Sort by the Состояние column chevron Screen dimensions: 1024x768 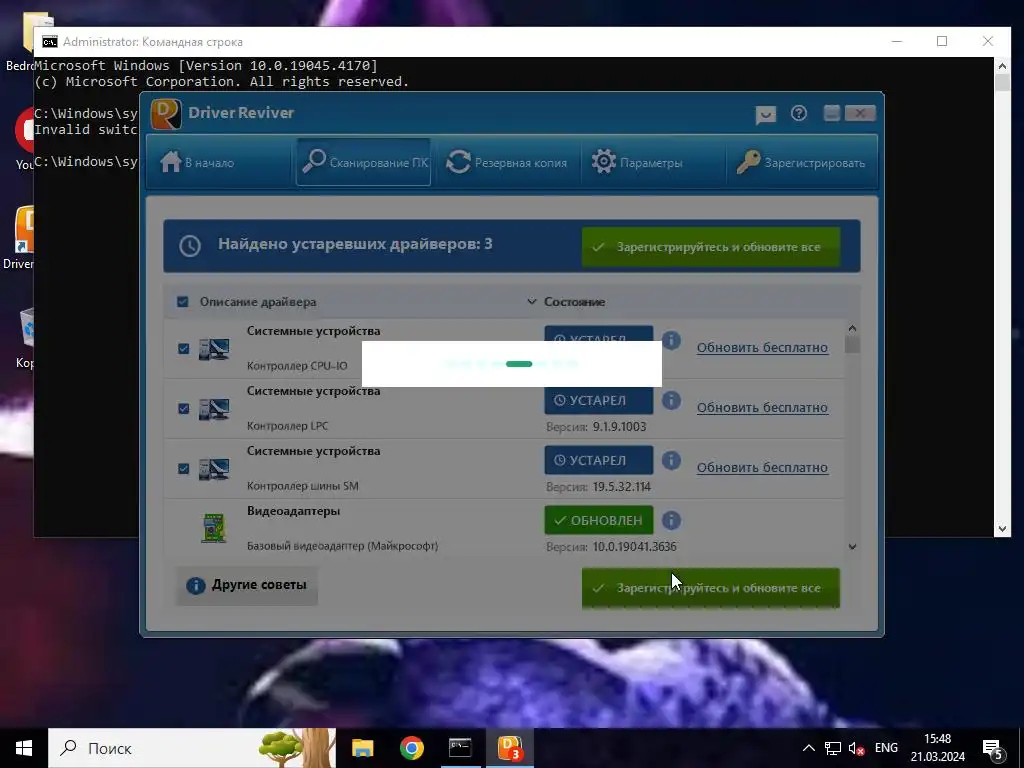pyautogui.click(x=532, y=302)
